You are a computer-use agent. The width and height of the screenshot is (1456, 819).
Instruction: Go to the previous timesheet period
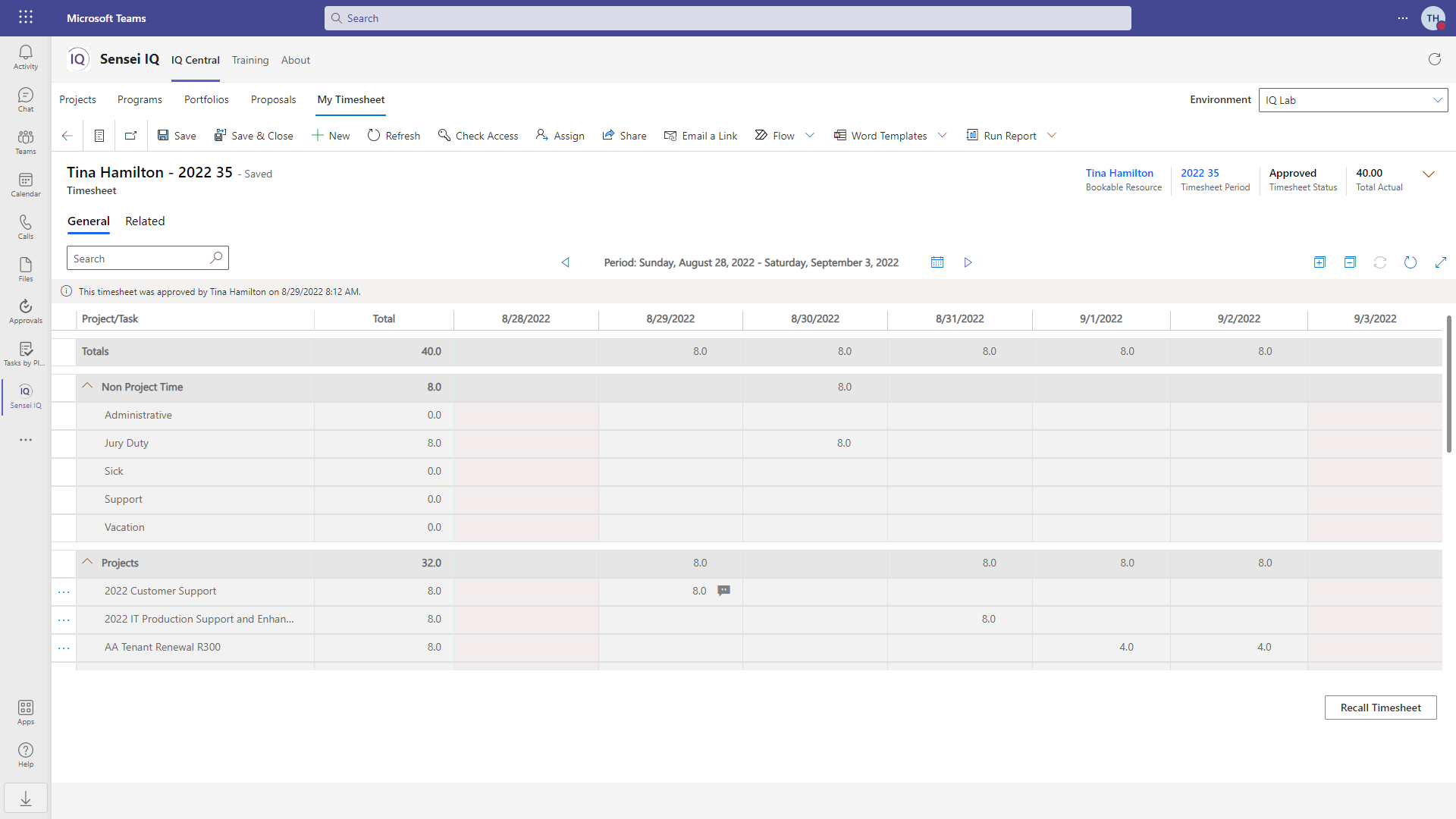click(565, 262)
